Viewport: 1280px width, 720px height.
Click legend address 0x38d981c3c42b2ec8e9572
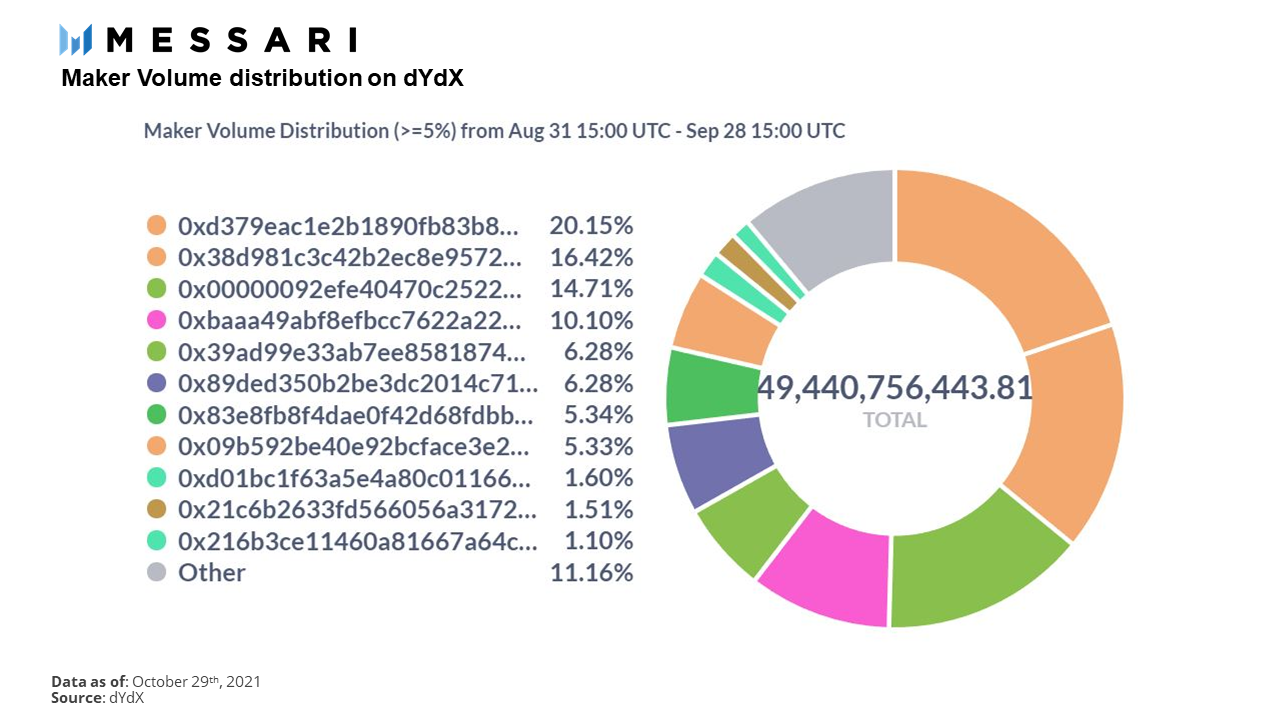(x=350, y=258)
